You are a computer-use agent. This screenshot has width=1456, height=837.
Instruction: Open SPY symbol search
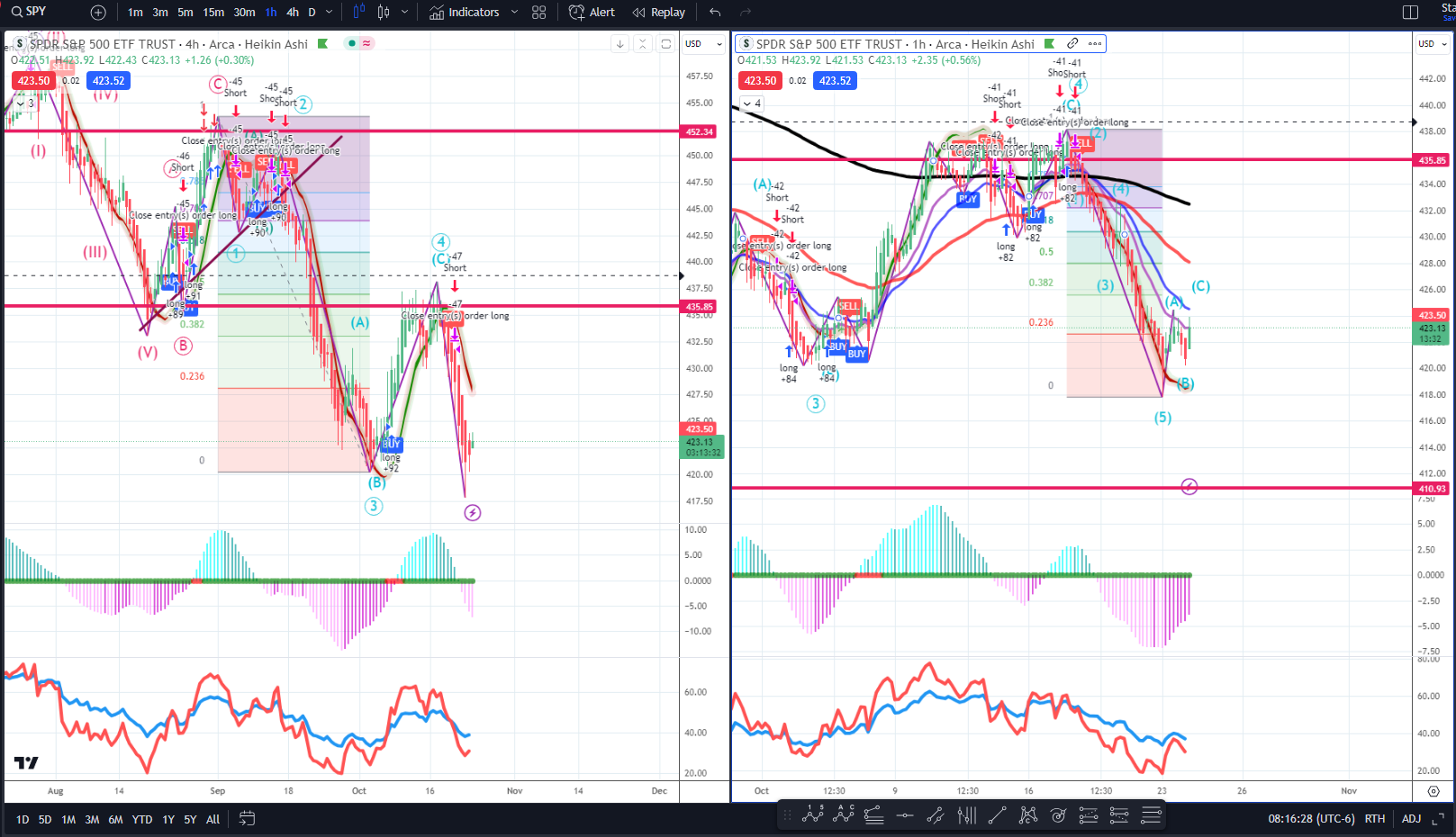point(29,12)
